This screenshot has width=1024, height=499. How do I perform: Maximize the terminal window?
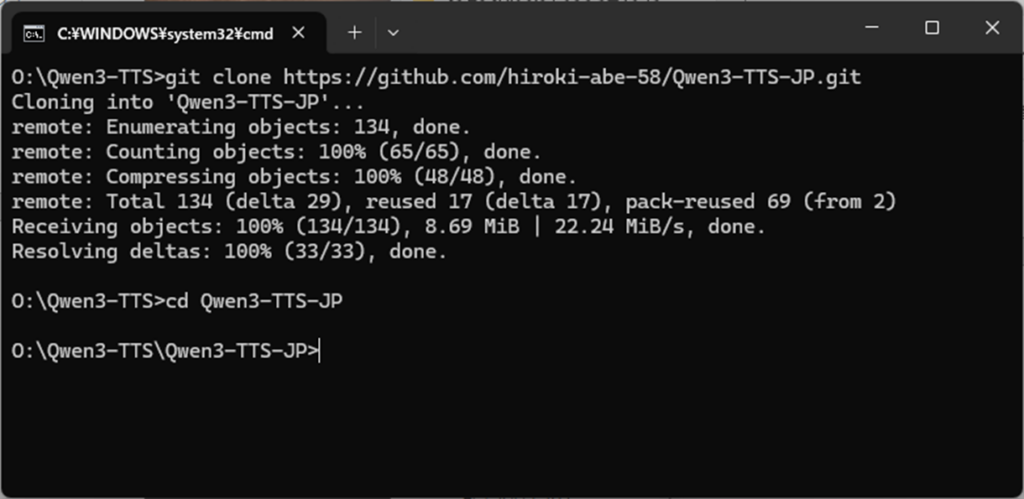click(931, 28)
